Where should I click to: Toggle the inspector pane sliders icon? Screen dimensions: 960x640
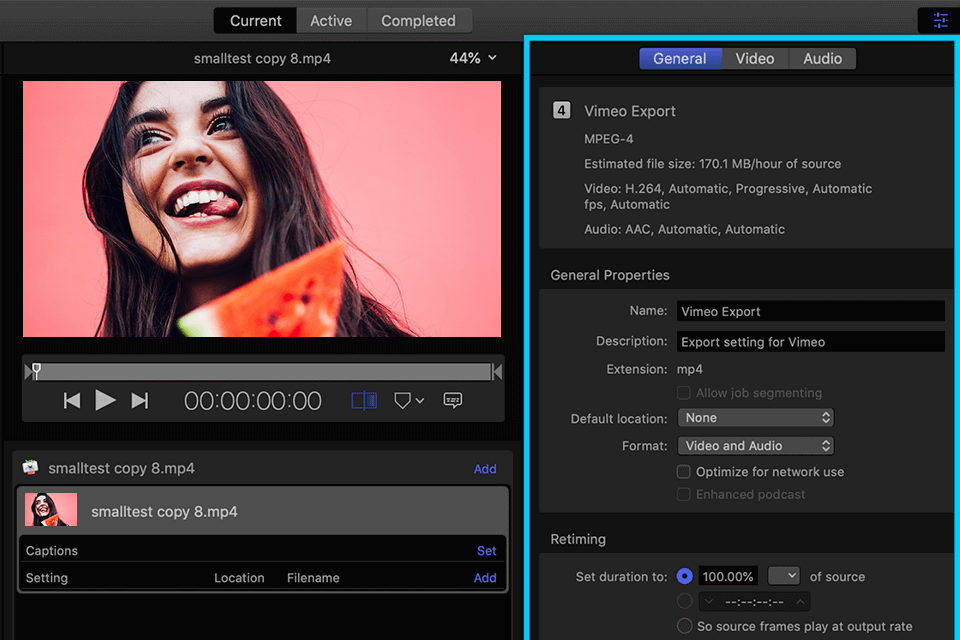[940, 20]
